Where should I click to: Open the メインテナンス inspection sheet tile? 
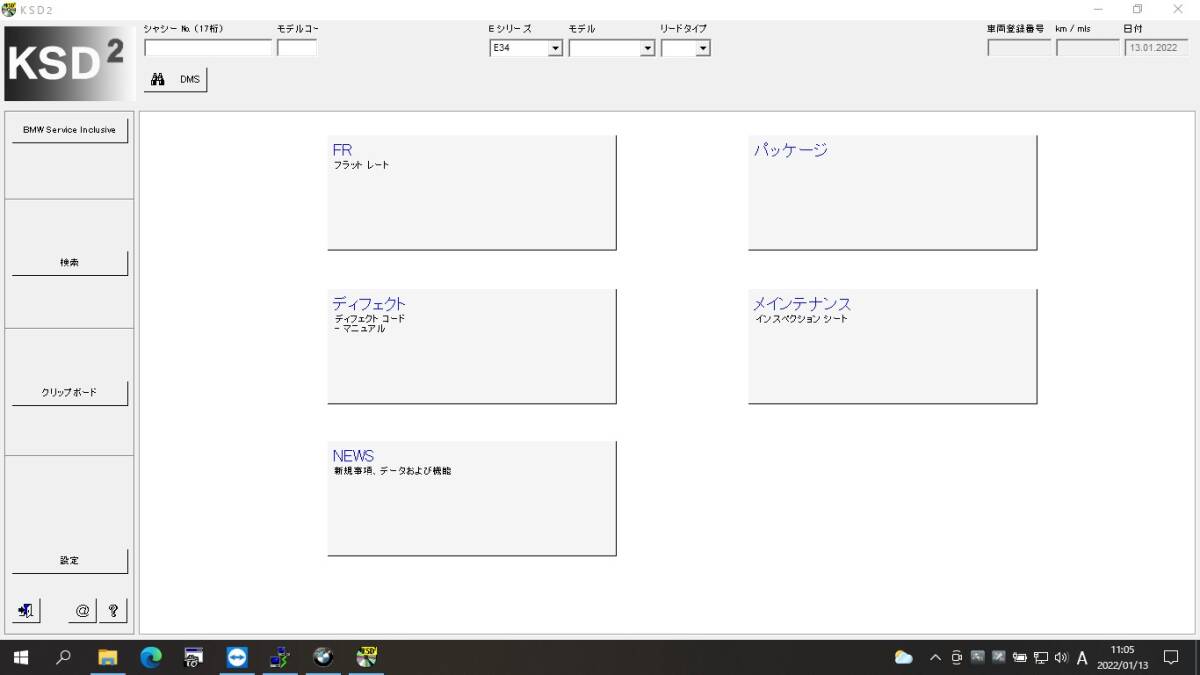coord(893,347)
